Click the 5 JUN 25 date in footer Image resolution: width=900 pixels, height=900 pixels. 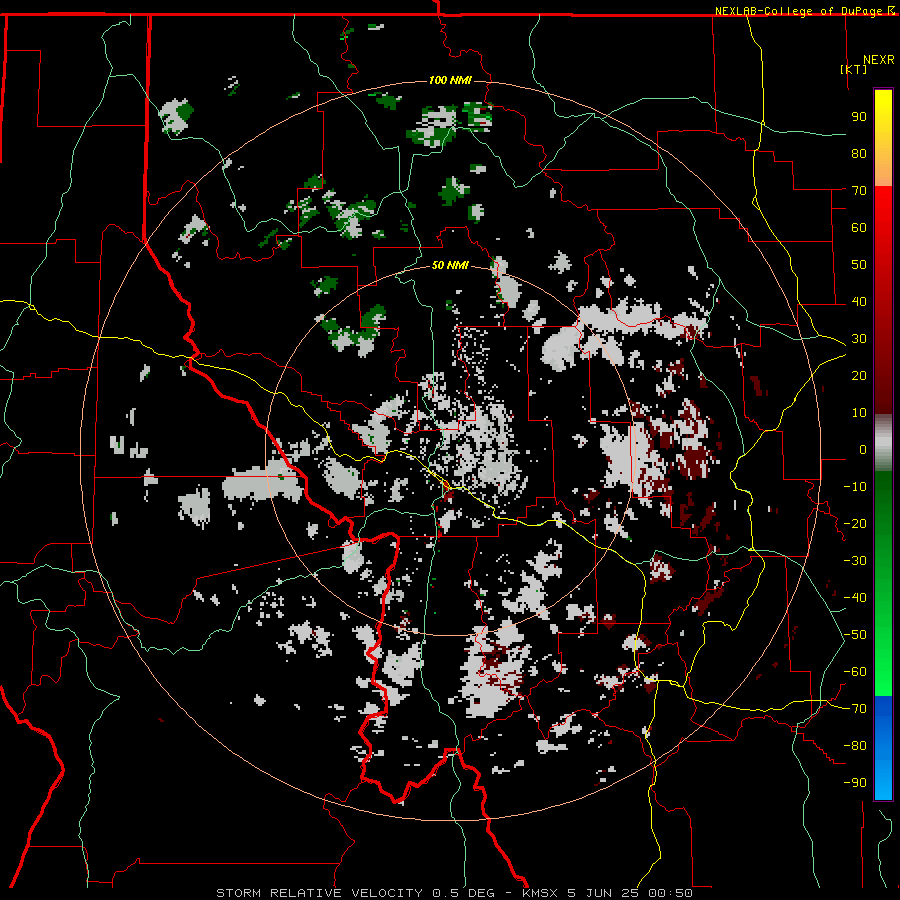[603, 893]
